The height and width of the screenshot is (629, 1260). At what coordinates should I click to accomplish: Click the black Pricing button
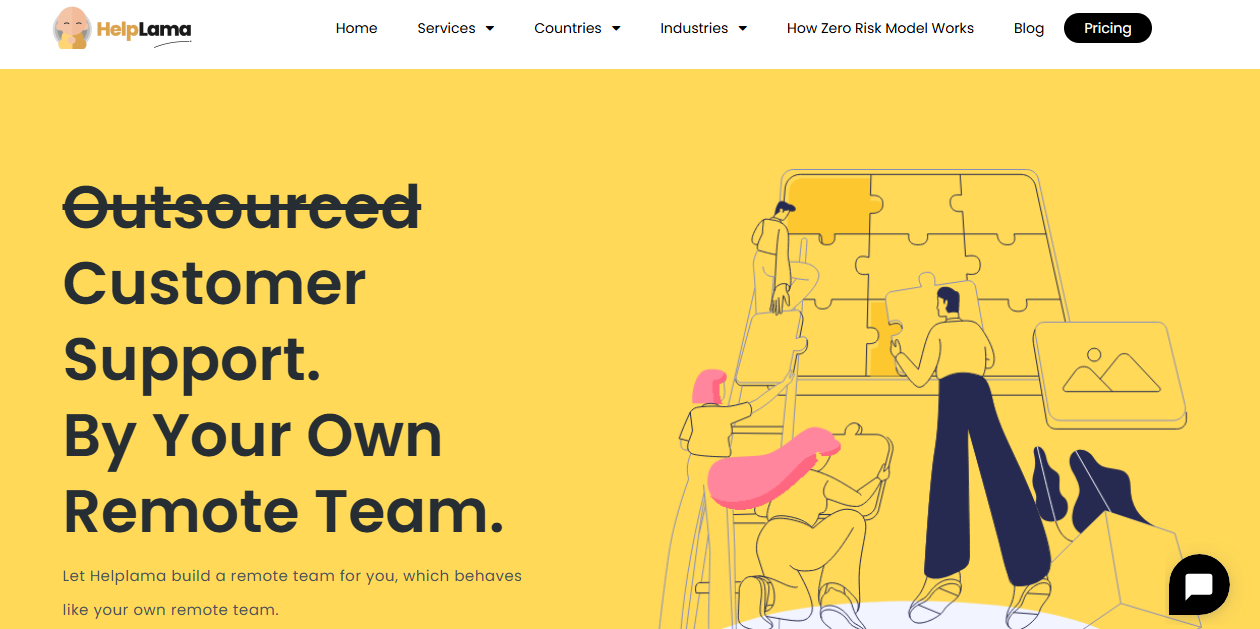click(1108, 28)
